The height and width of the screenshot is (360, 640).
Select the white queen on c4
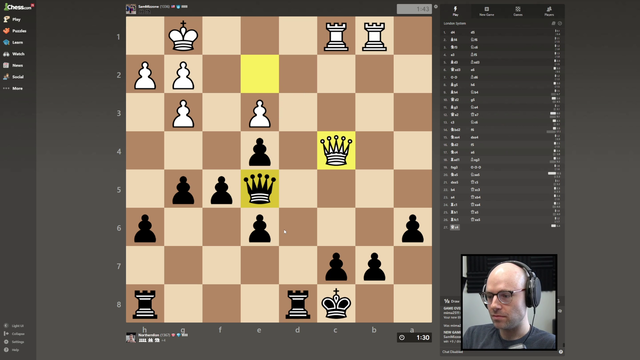click(x=336, y=150)
